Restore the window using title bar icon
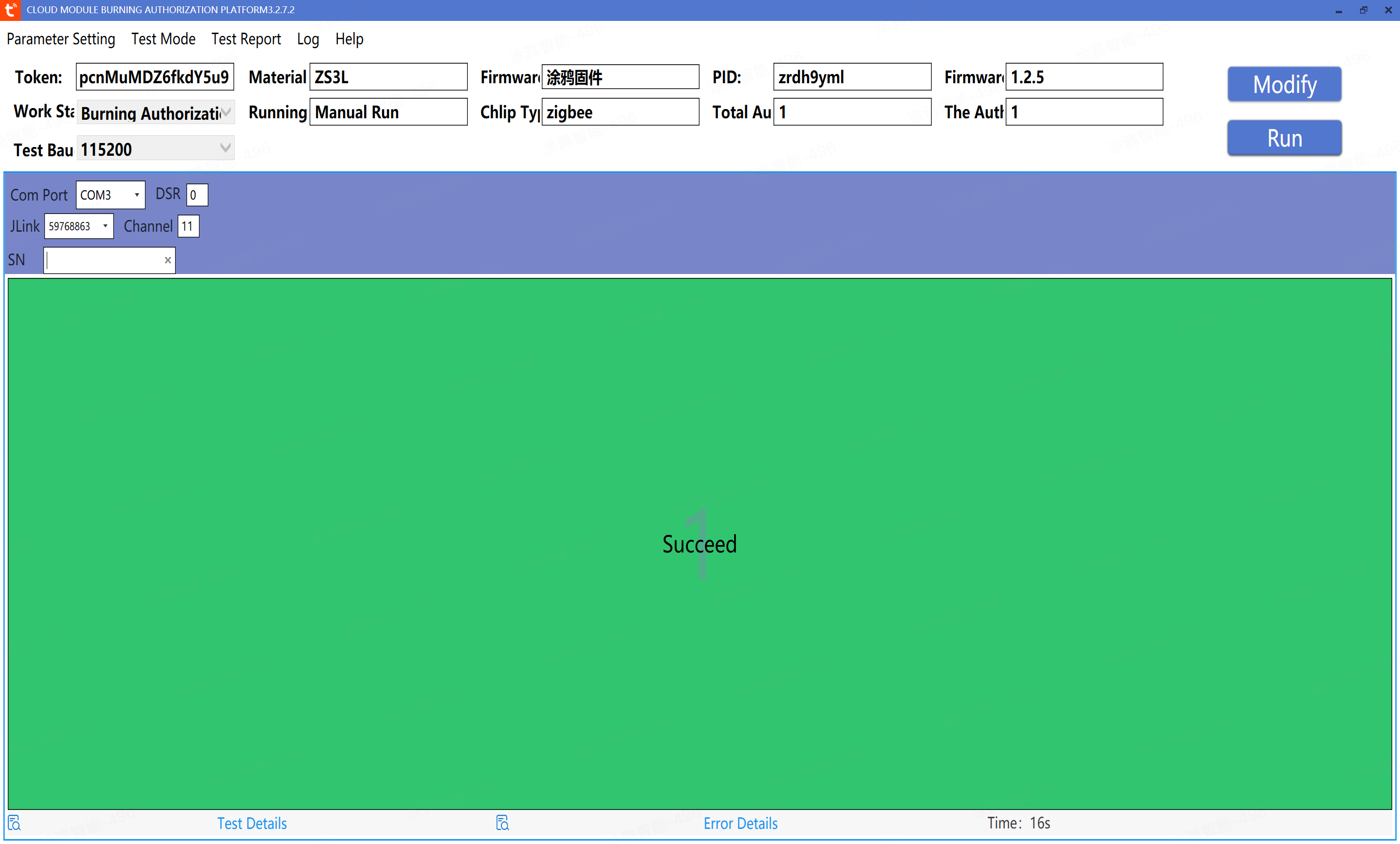1400x844 pixels. click(1363, 10)
